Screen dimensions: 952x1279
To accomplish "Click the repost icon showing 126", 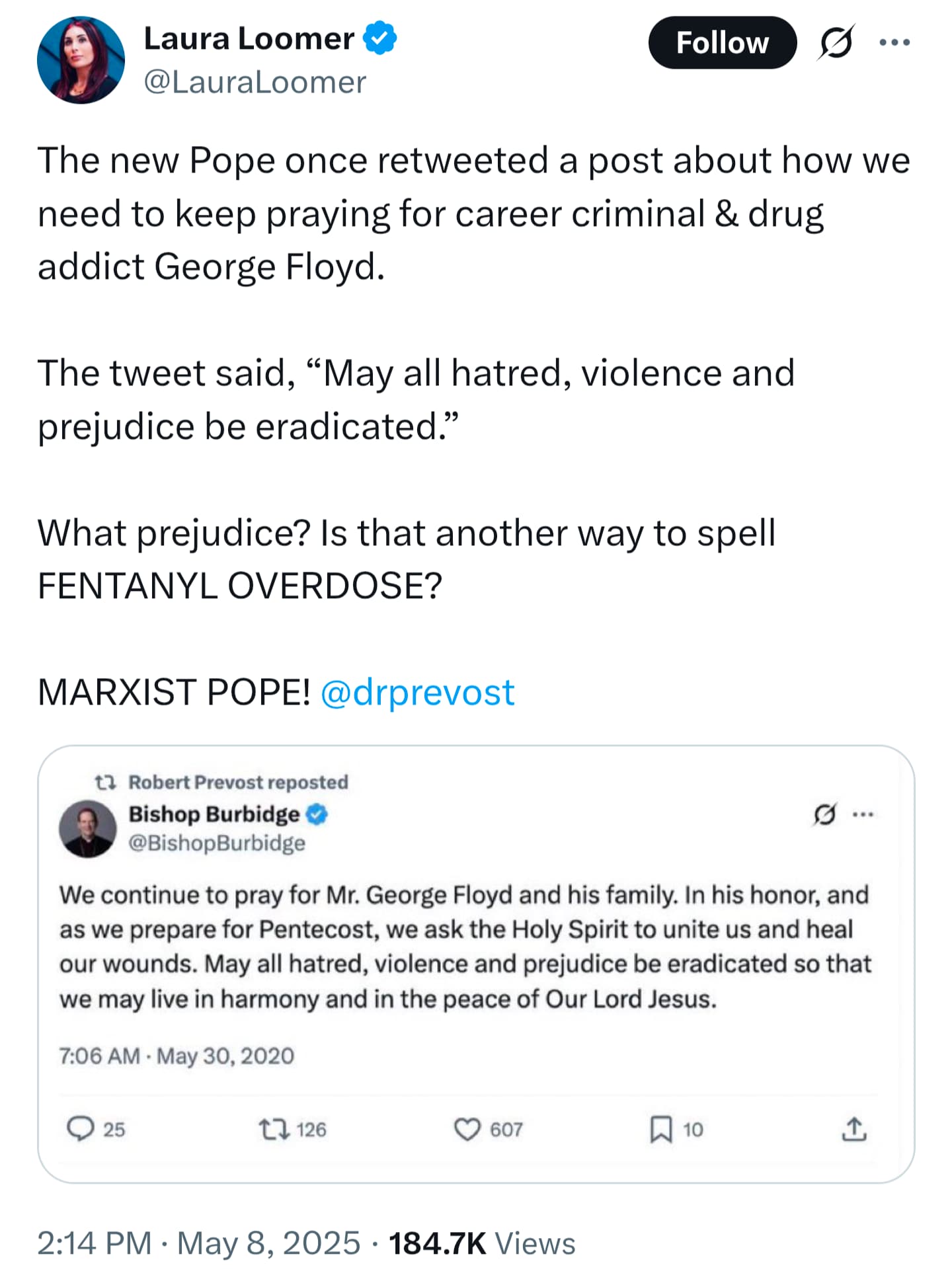I will (x=274, y=1129).
